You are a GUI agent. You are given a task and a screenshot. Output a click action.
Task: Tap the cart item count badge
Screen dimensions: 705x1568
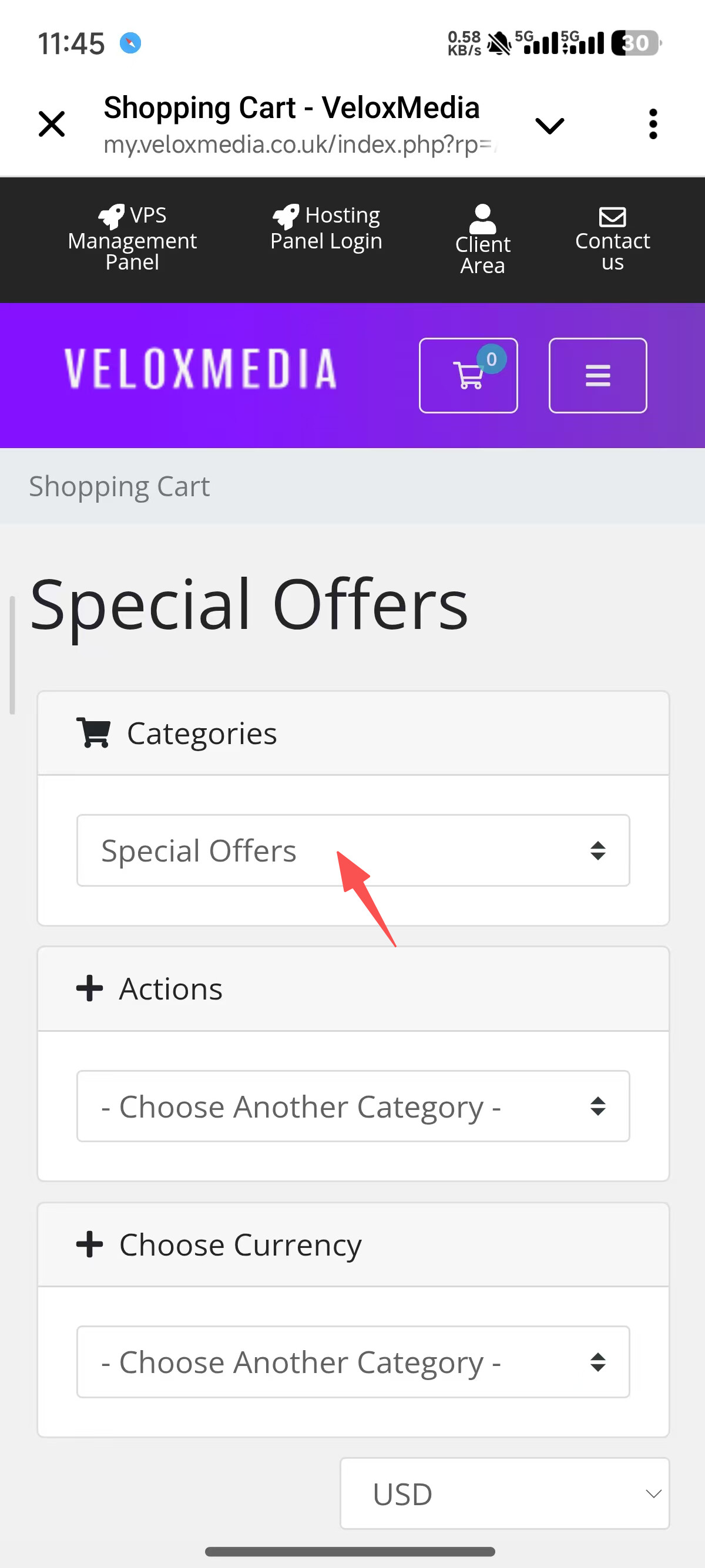click(491, 359)
